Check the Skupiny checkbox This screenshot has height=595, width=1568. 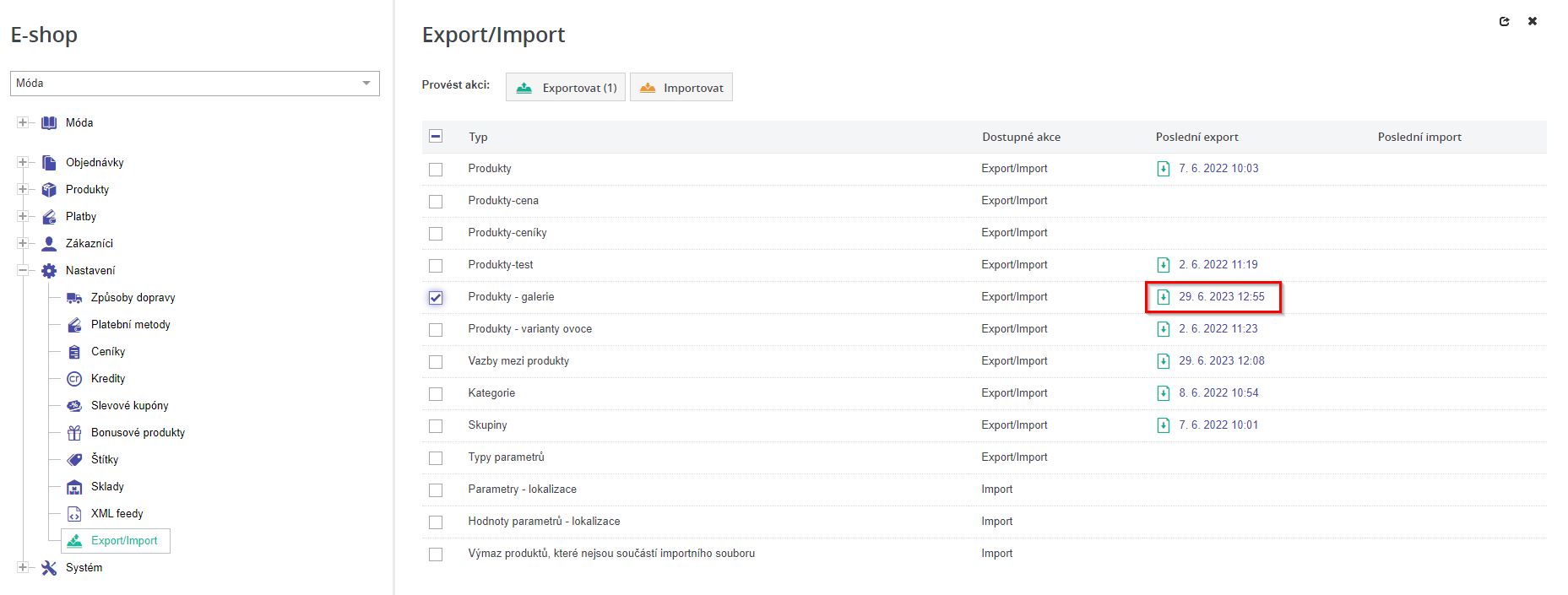(436, 426)
